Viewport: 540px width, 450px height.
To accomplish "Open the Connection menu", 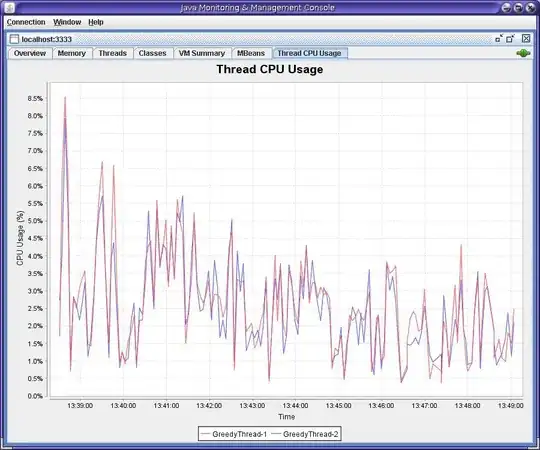I will click(x=26, y=22).
